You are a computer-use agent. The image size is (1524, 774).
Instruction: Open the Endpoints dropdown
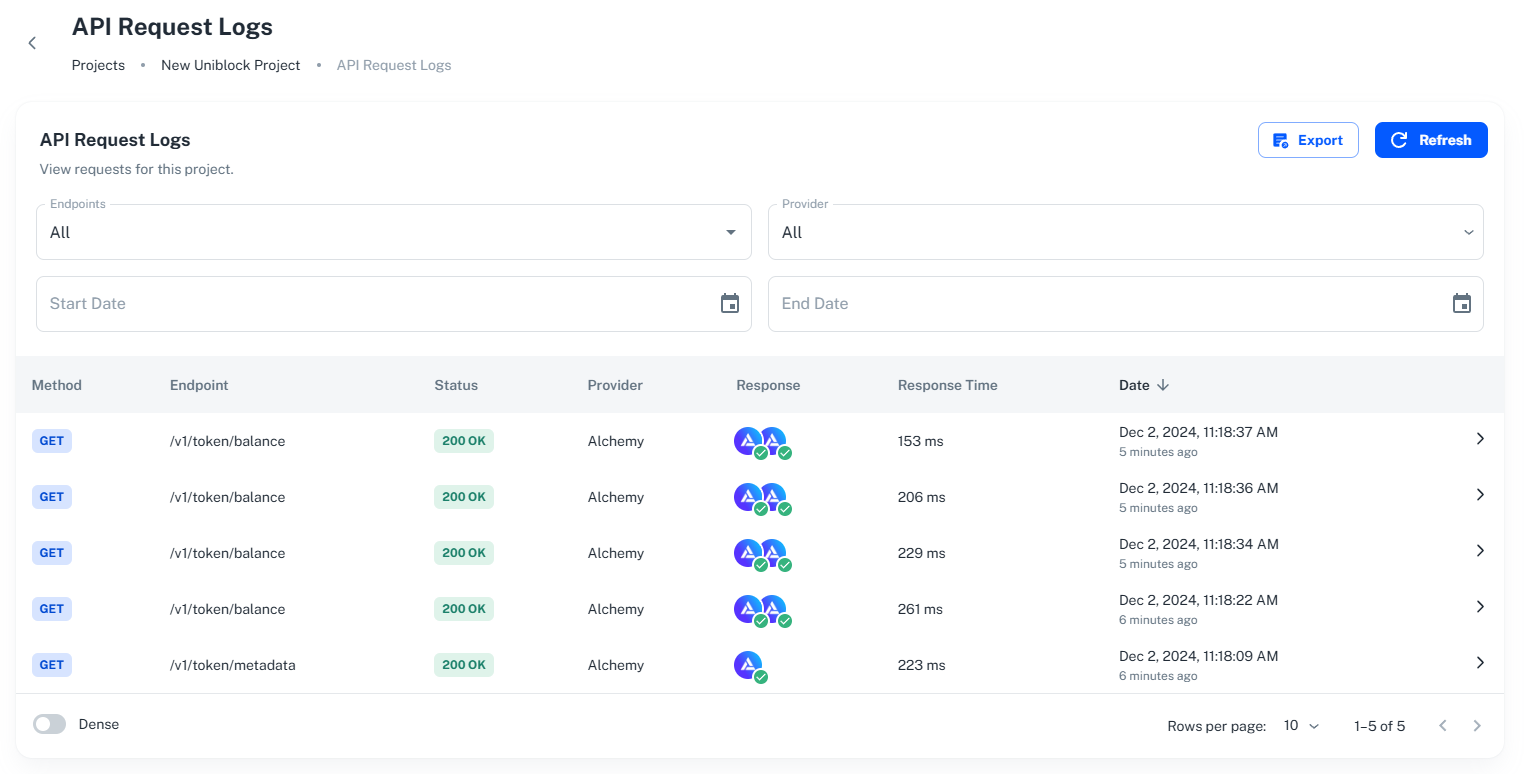tap(394, 232)
